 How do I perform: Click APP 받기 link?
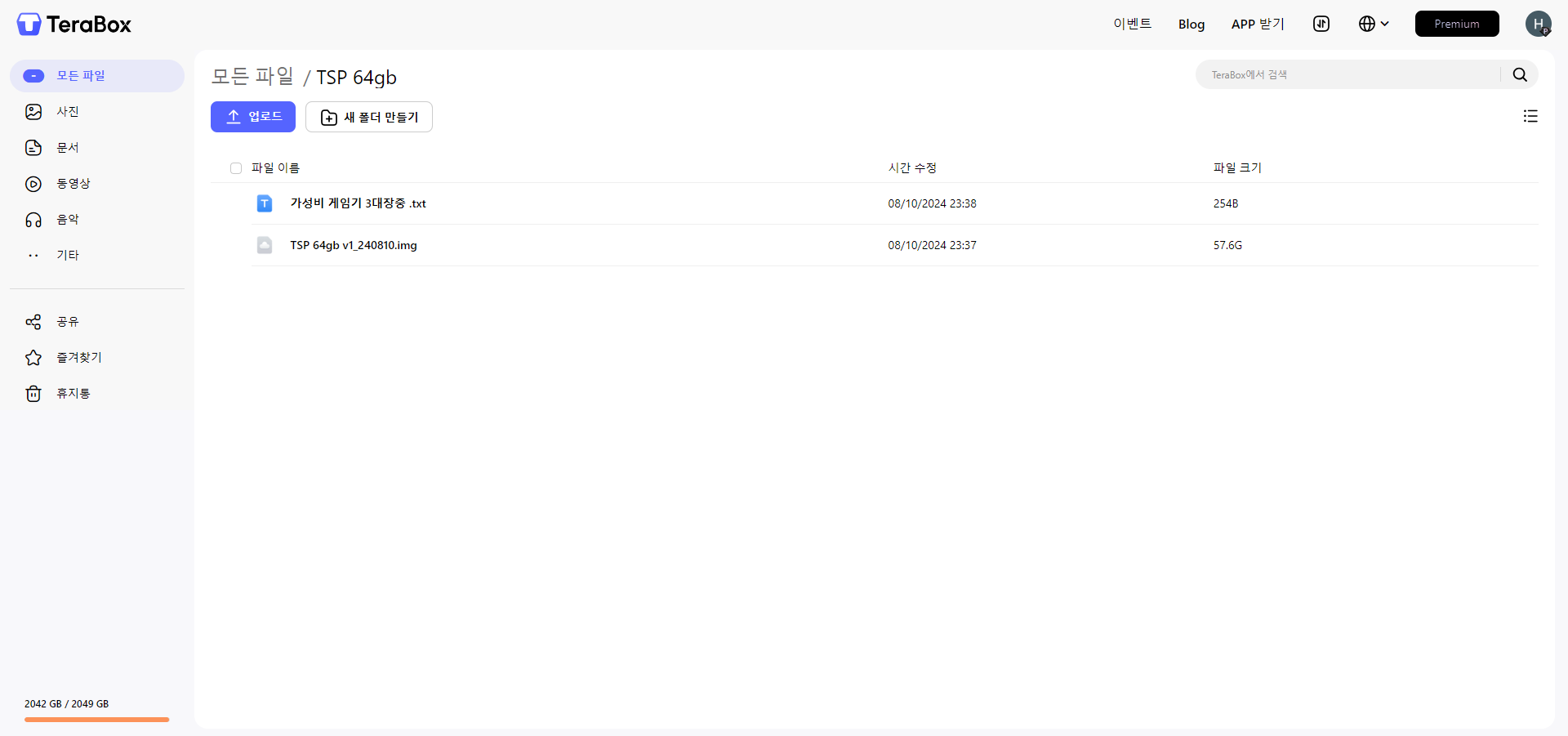[x=1258, y=24]
